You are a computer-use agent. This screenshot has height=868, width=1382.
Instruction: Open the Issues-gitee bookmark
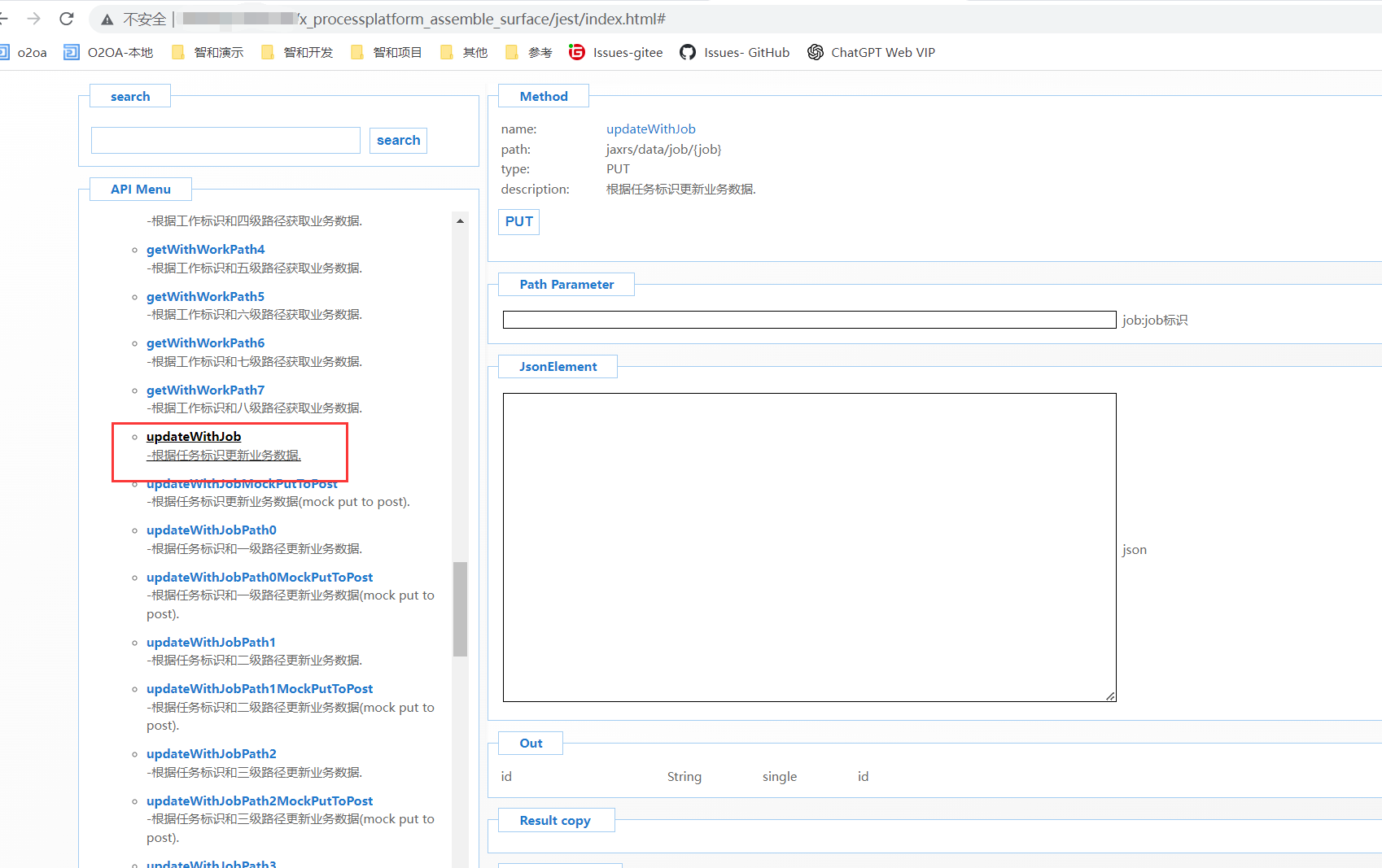[616, 53]
